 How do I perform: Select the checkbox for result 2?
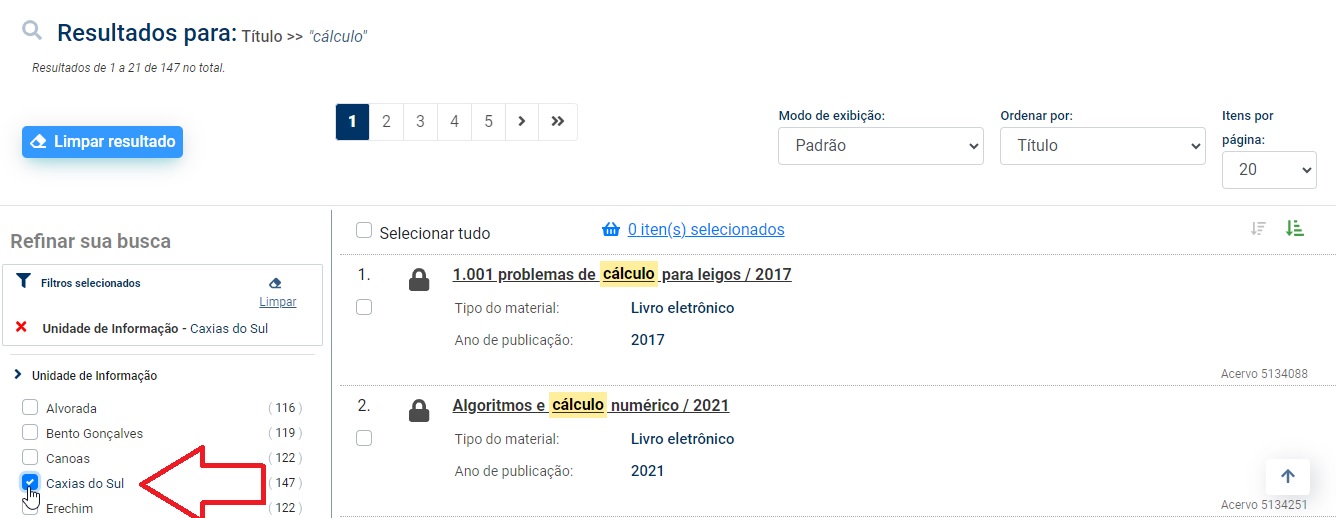click(364, 438)
